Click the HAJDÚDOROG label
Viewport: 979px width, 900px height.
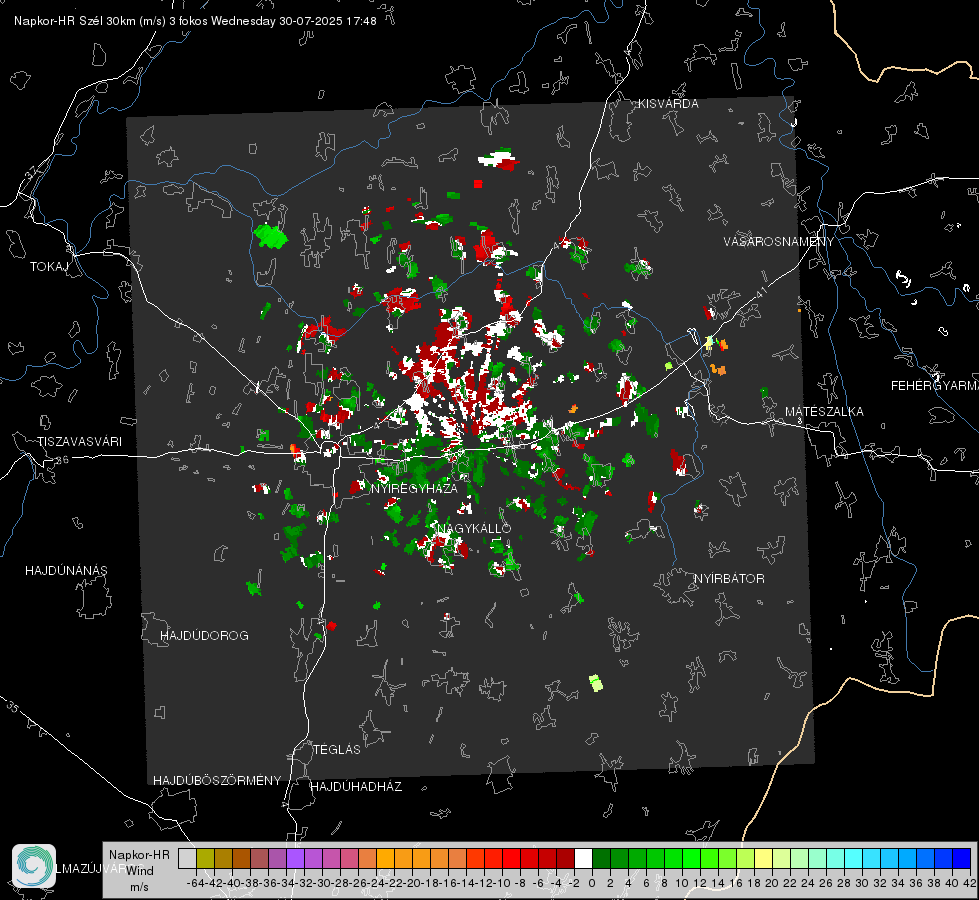(x=204, y=635)
